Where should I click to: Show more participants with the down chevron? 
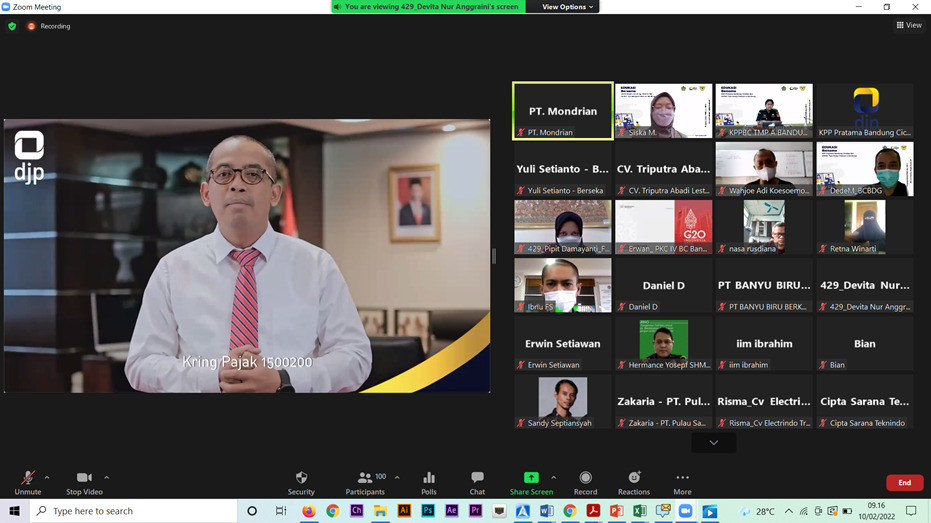click(x=713, y=442)
